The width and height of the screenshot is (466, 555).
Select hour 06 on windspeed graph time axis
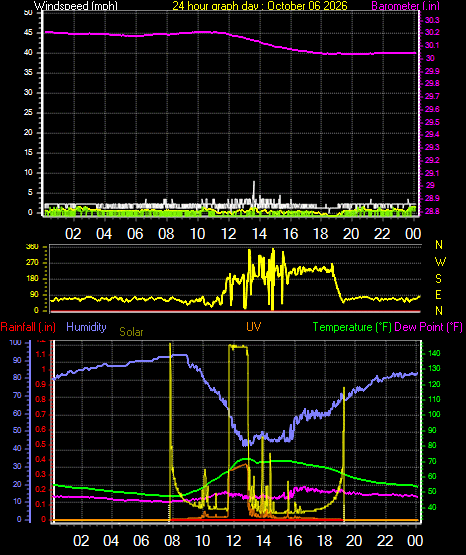pyautogui.click(x=135, y=234)
